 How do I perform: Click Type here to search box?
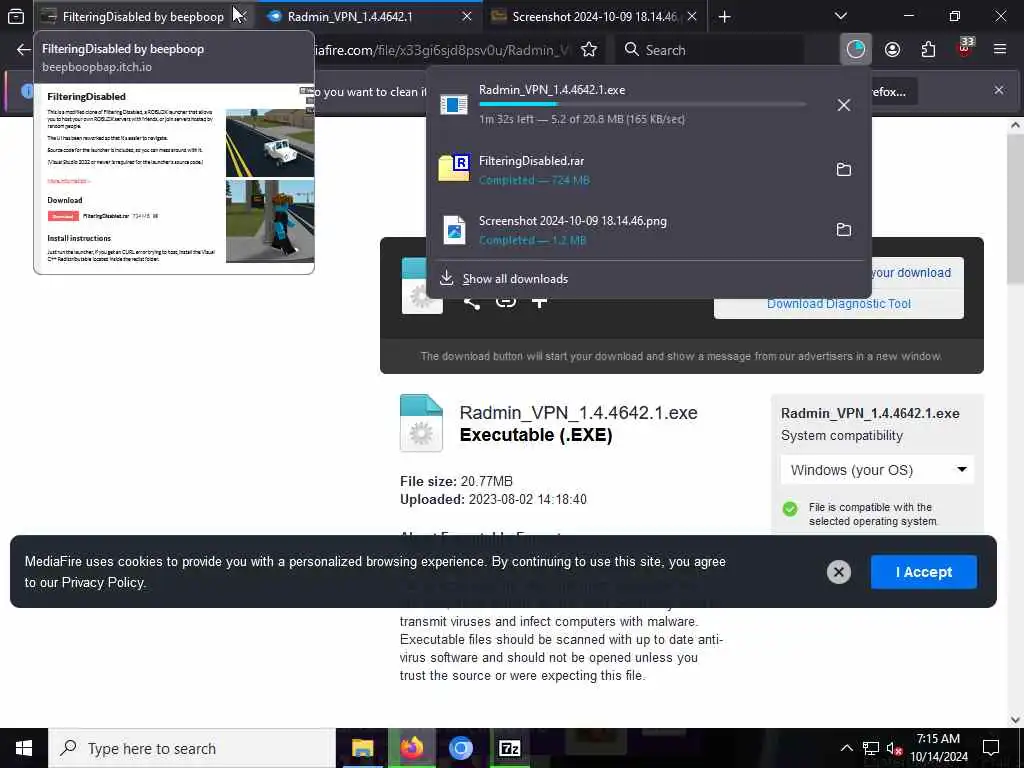tap(191, 748)
